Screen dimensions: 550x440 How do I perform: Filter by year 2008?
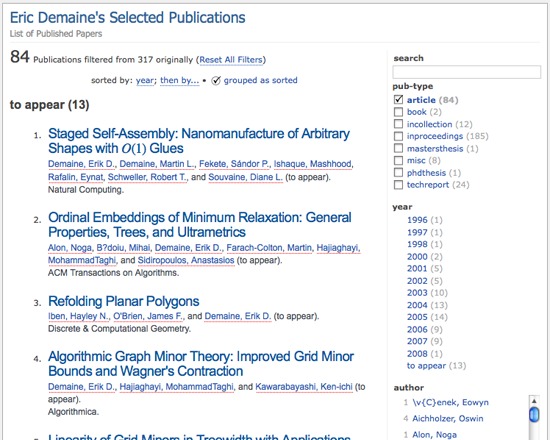click(x=417, y=353)
